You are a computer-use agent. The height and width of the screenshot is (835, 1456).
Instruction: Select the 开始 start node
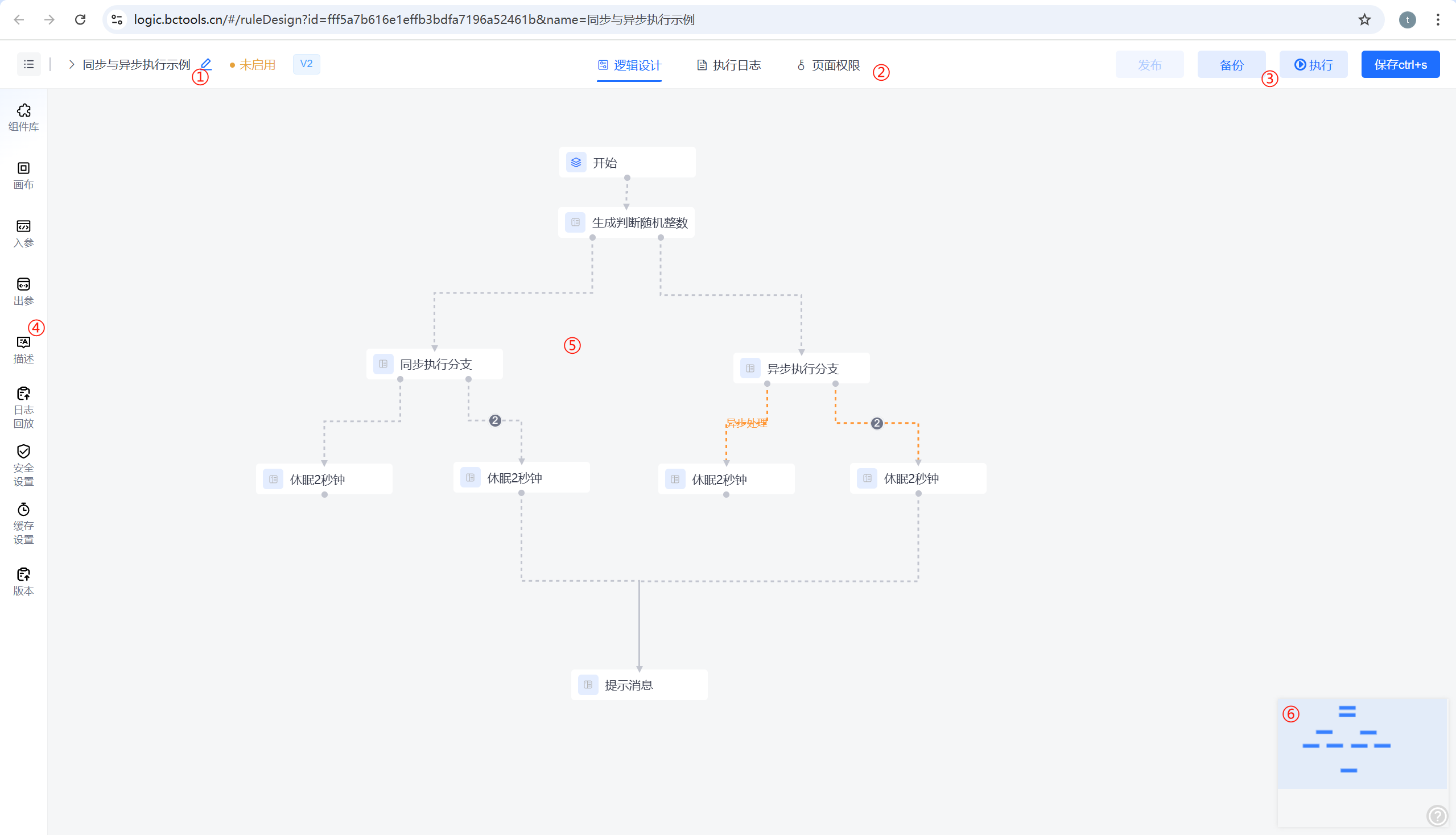(627, 162)
